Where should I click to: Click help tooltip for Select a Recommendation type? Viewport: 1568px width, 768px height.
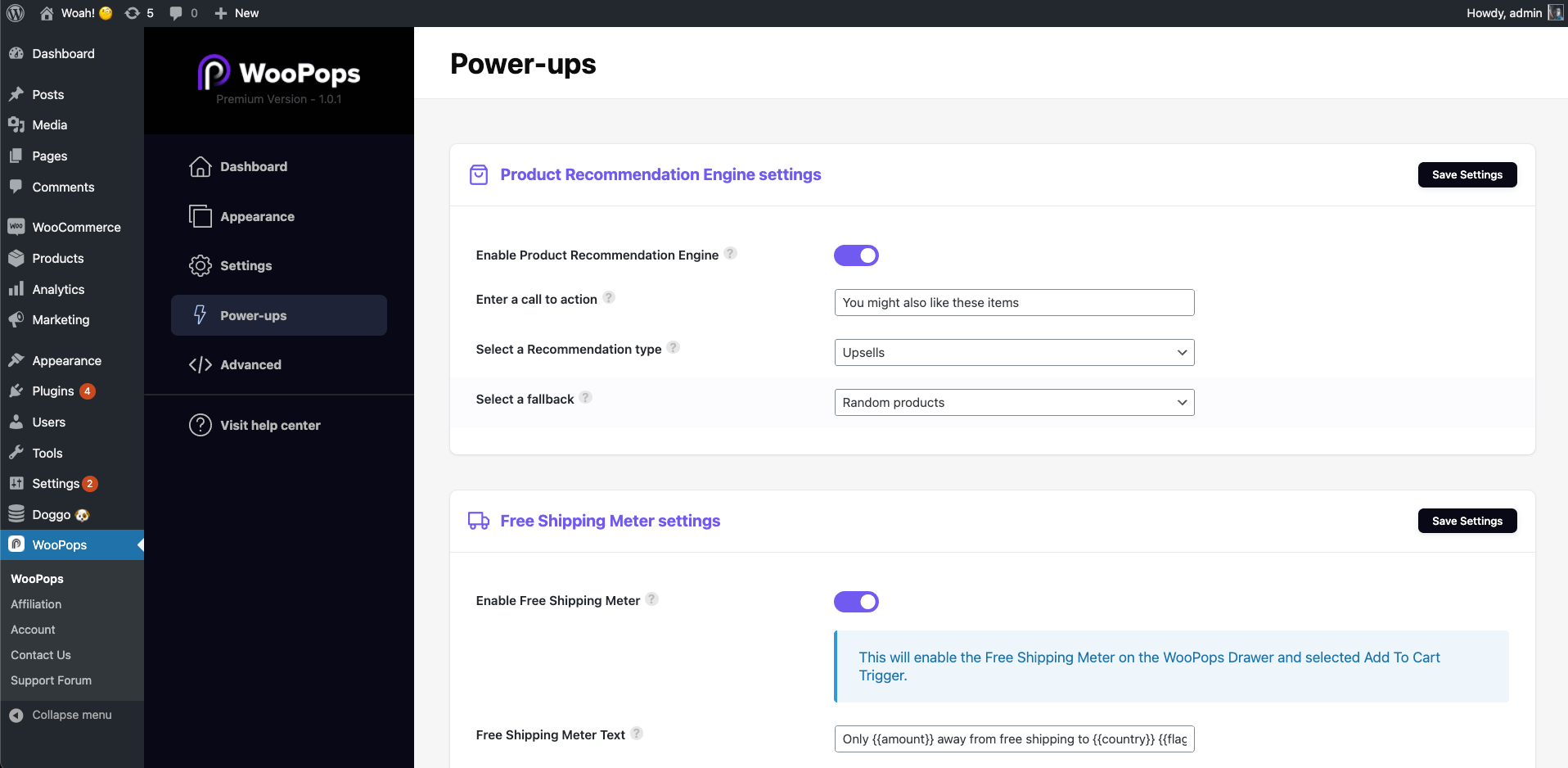coord(674,348)
